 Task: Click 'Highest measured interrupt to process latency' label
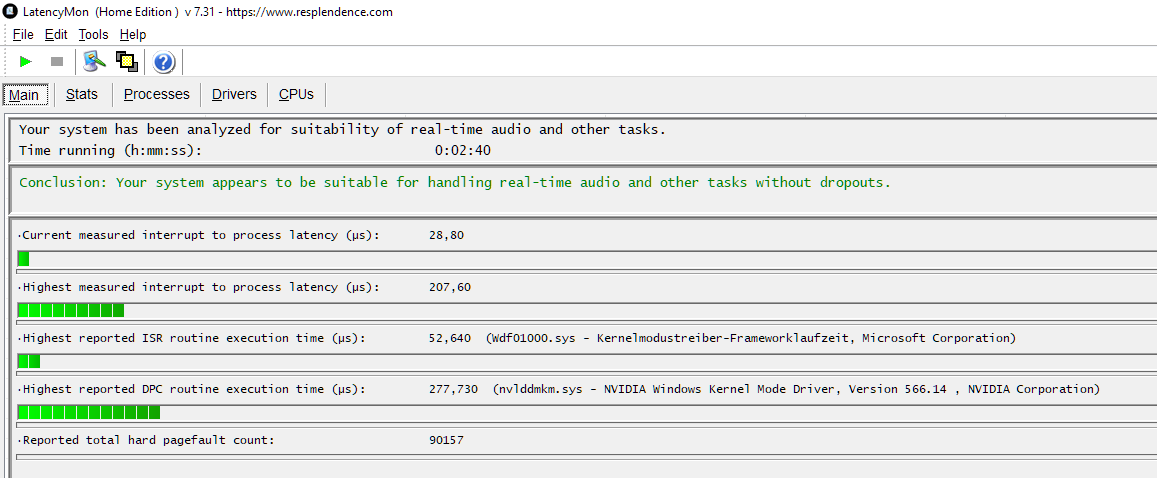tap(198, 287)
